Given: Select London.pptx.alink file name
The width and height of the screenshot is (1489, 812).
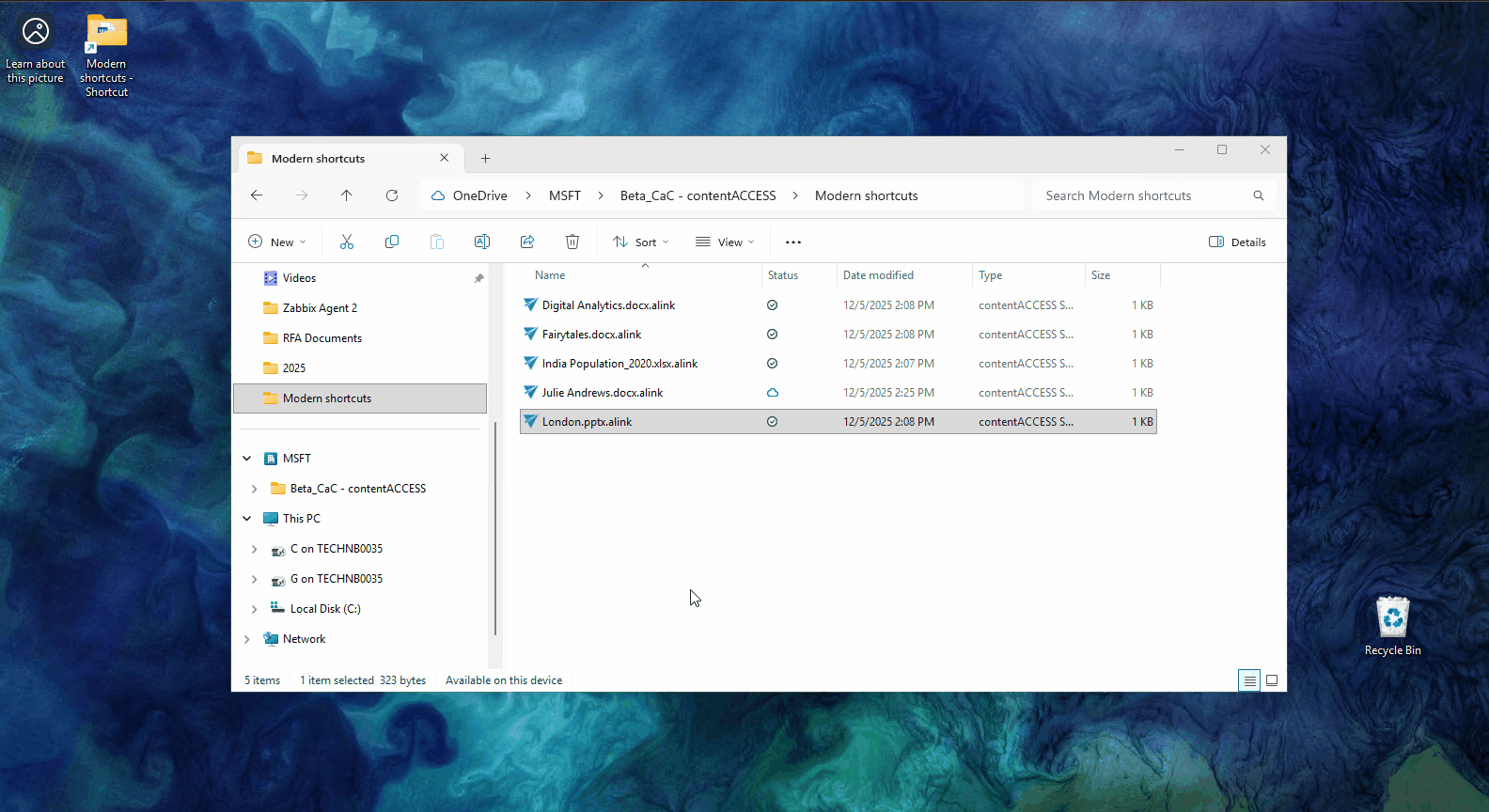Looking at the screenshot, I should click(588, 421).
